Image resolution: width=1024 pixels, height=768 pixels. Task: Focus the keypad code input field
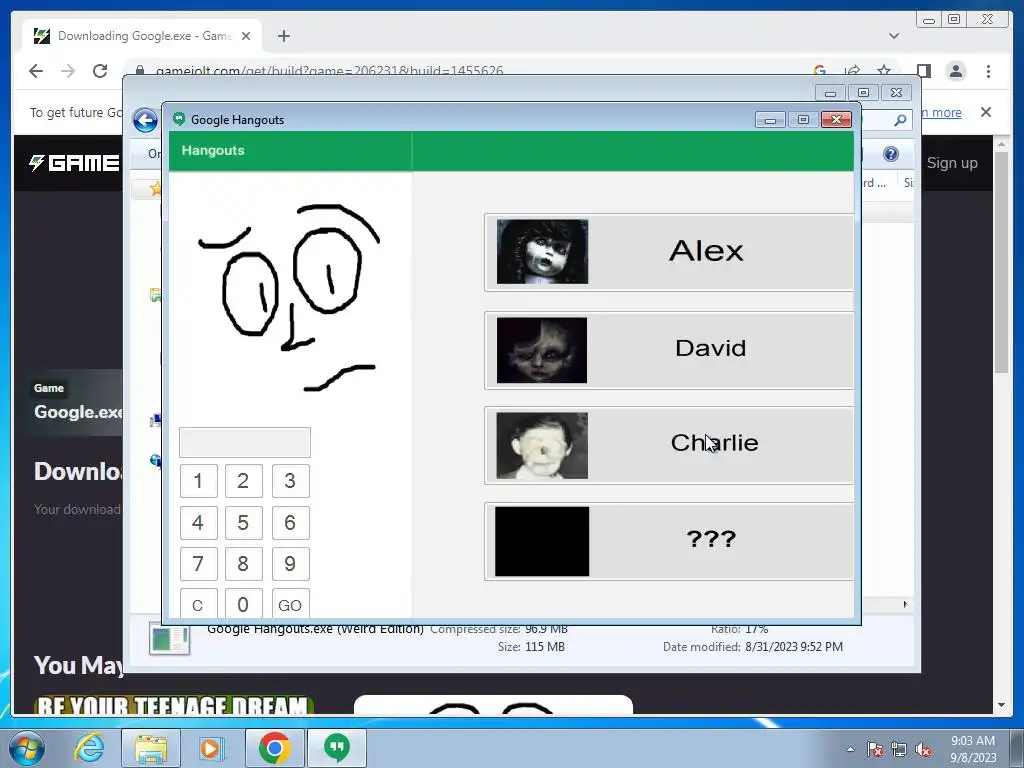[x=245, y=443]
